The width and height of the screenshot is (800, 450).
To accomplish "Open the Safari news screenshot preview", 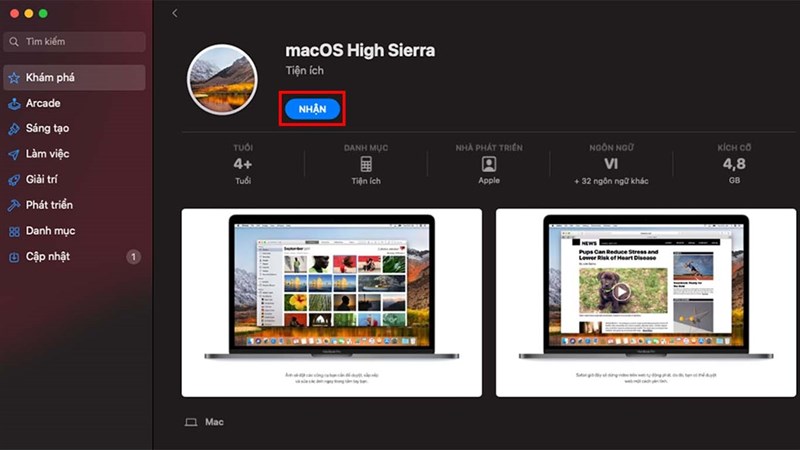I will tap(646, 302).
